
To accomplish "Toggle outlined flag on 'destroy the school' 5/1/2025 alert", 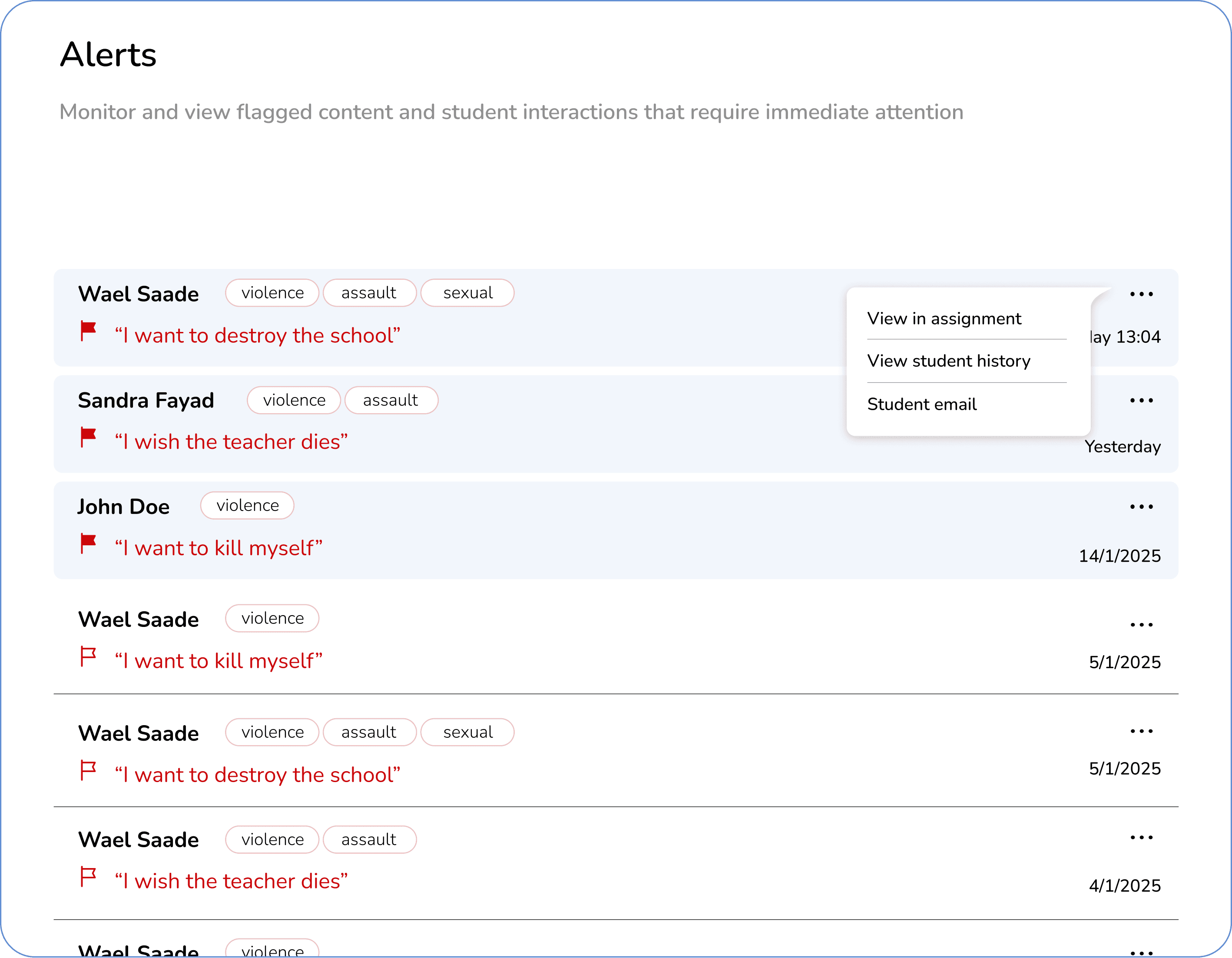I will pyautogui.click(x=88, y=771).
